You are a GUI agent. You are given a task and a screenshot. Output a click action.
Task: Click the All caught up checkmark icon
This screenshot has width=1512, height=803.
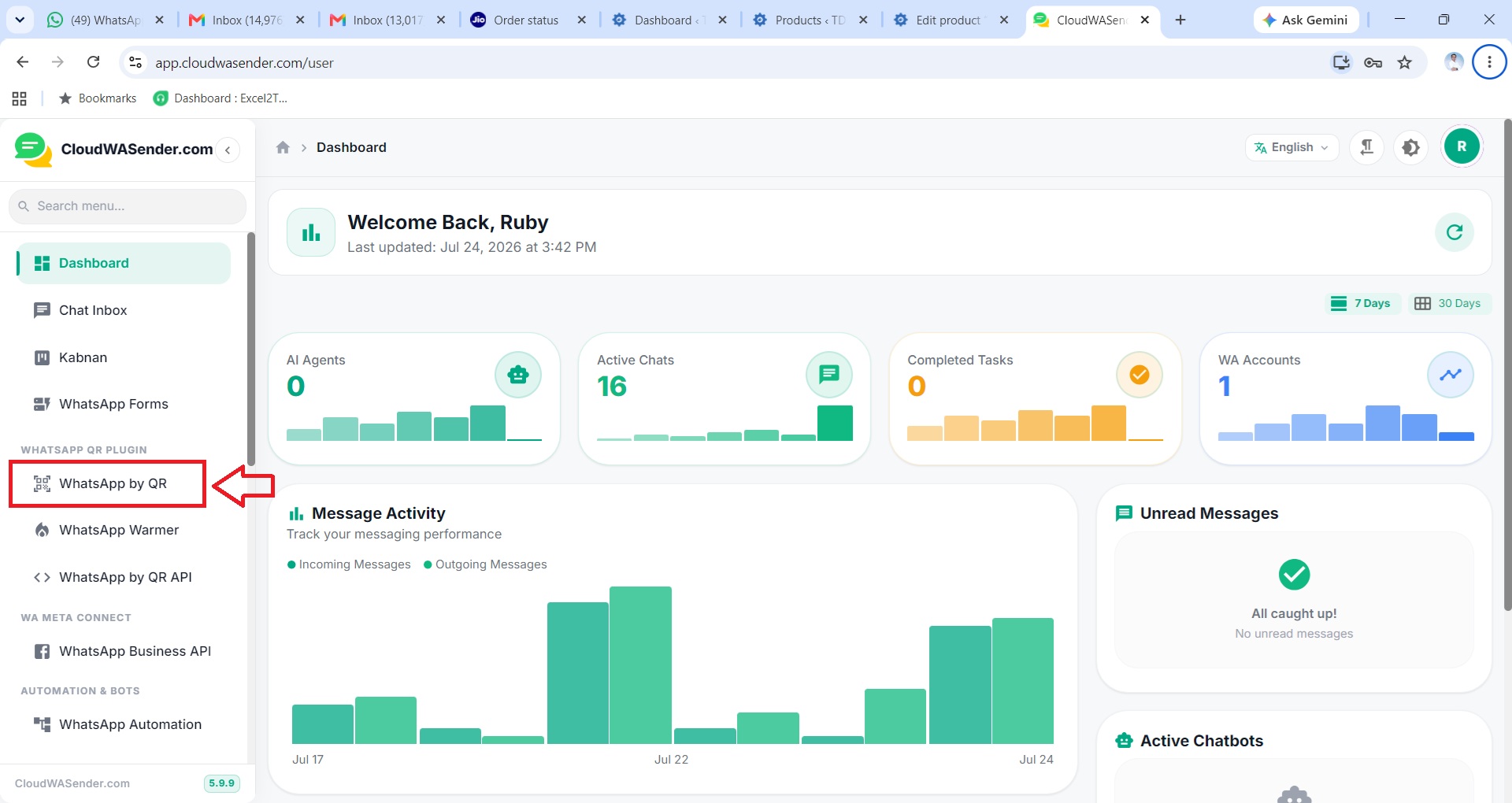point(1294,575)
